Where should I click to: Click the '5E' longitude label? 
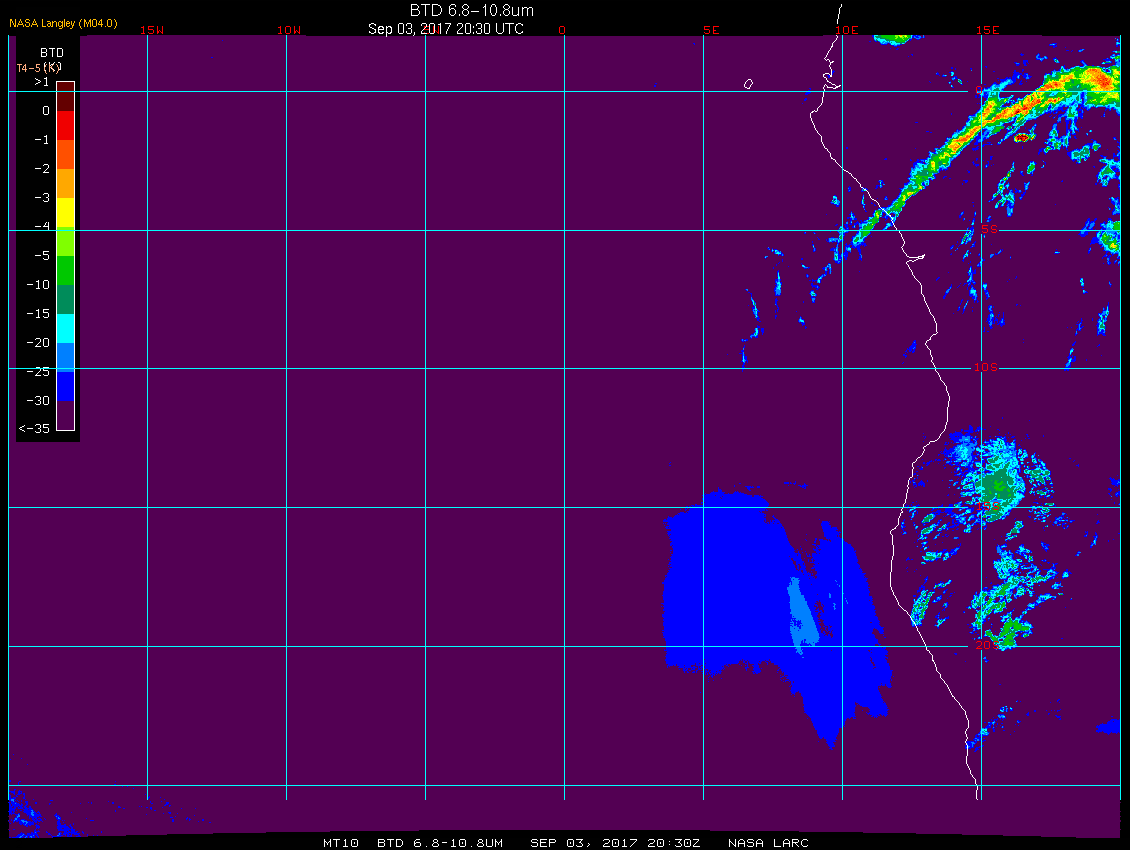pos(711,30)
